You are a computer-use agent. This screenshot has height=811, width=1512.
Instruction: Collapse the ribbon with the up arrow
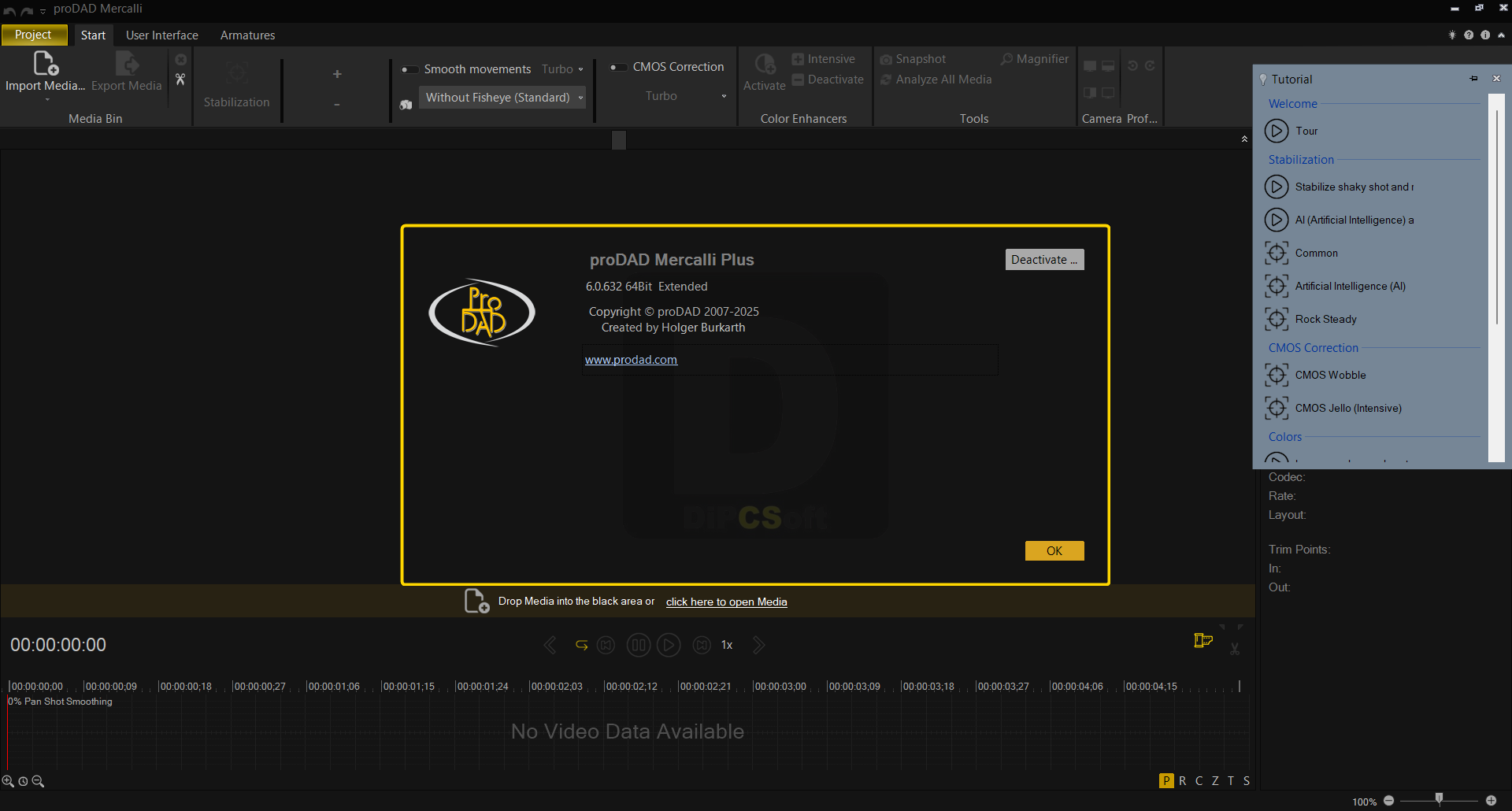pyautogui.click(x=1501, y=35)
